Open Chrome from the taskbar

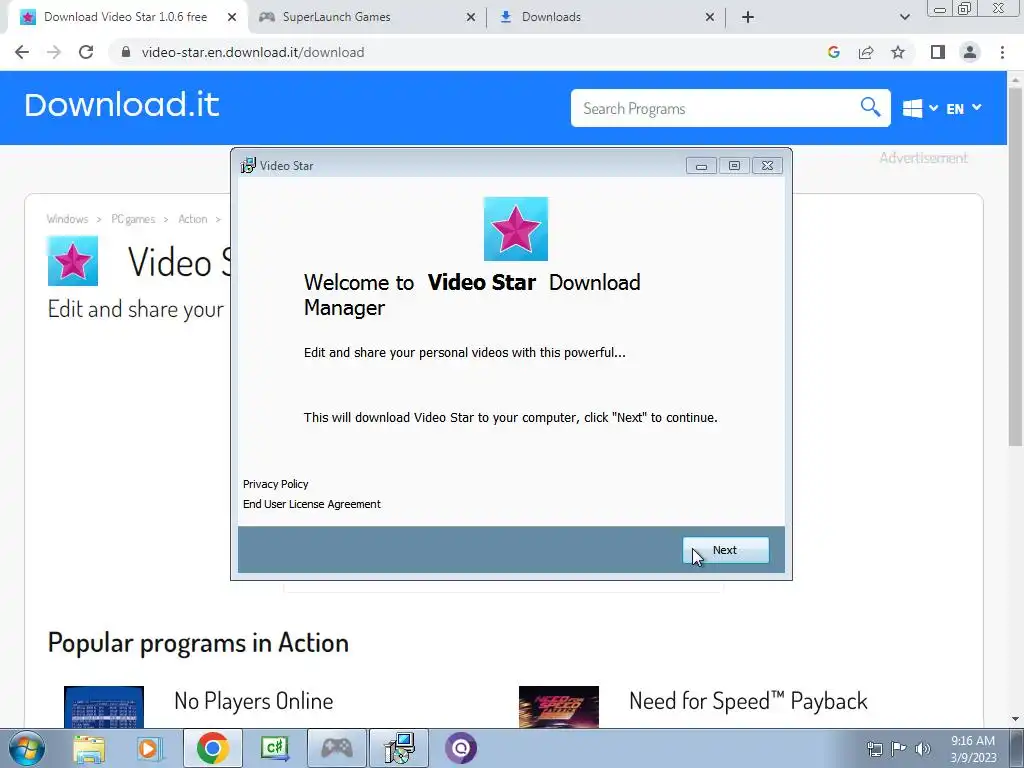(x=212, y=748)
